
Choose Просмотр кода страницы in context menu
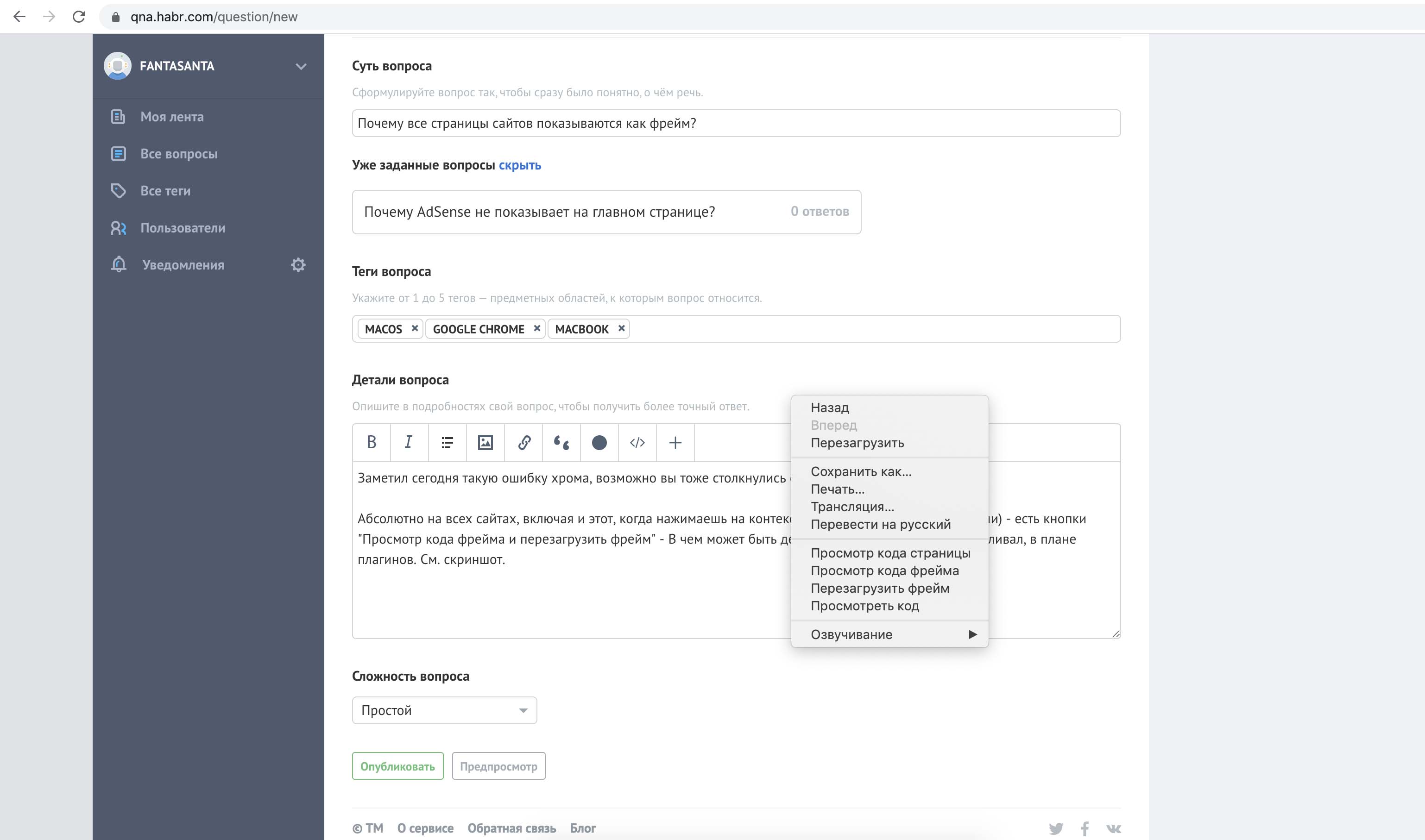click(889, 553)
